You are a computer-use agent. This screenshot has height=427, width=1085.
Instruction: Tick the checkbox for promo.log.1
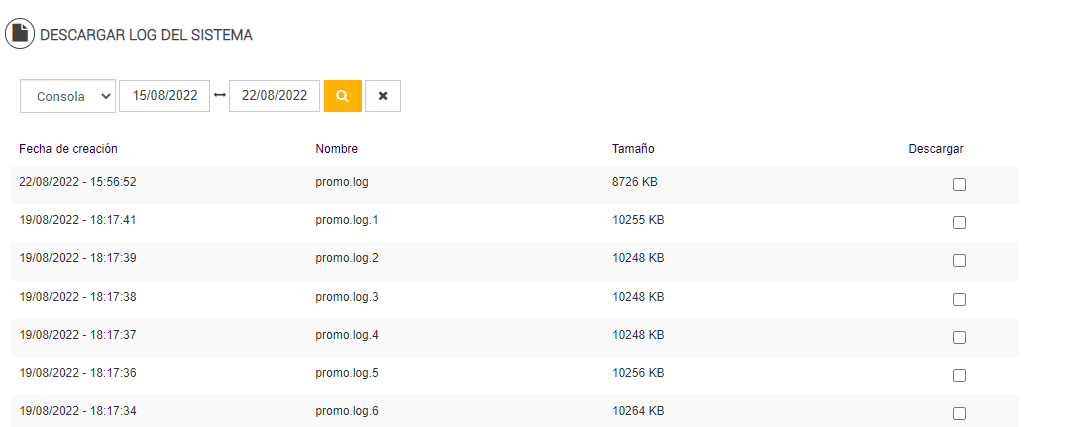click(x=959, y=222)
